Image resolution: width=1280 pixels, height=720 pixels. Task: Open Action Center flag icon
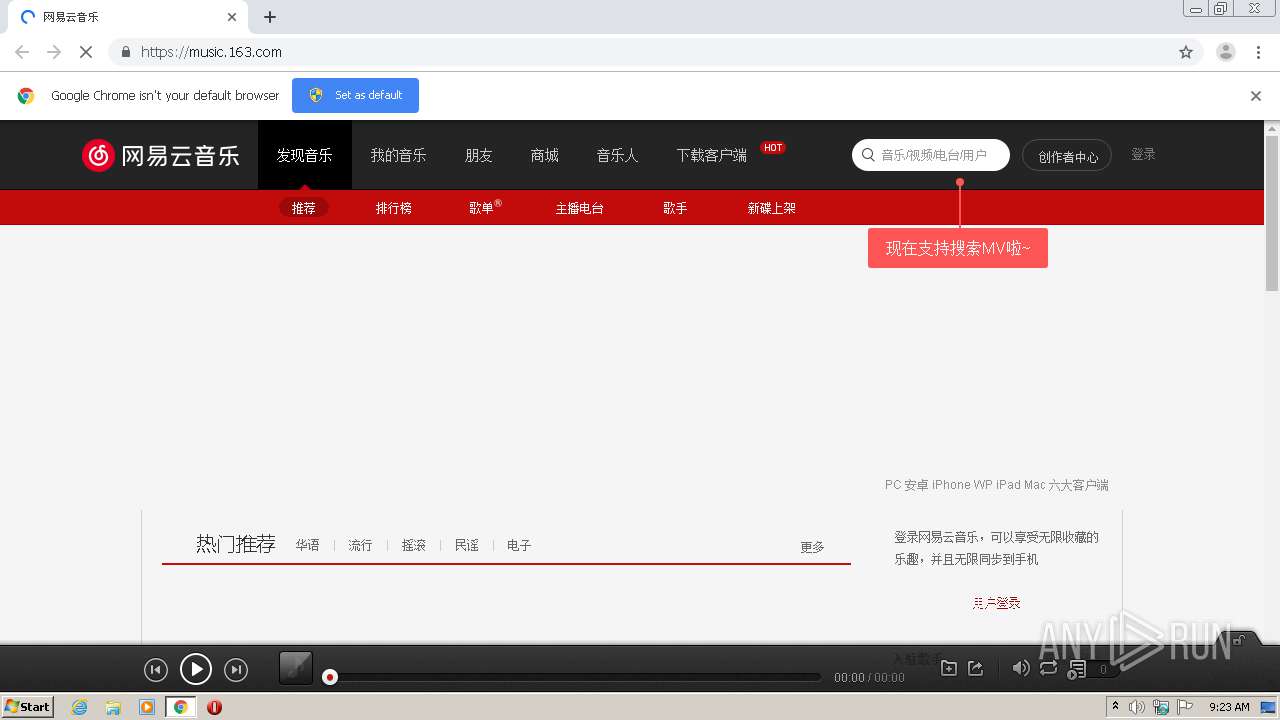[1185, 707]
